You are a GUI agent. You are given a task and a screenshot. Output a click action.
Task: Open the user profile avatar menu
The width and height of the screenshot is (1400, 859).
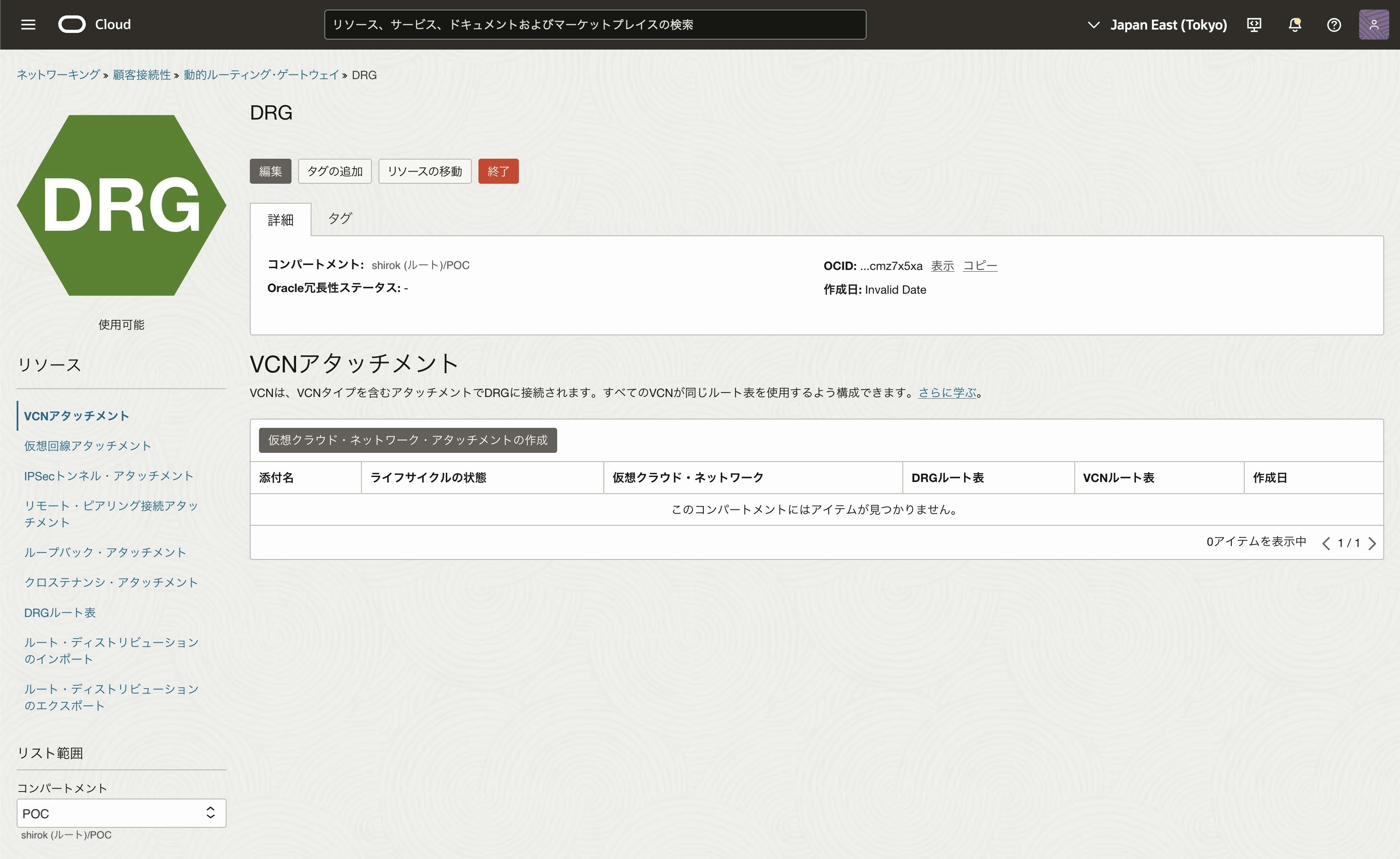click(1373, 25)
